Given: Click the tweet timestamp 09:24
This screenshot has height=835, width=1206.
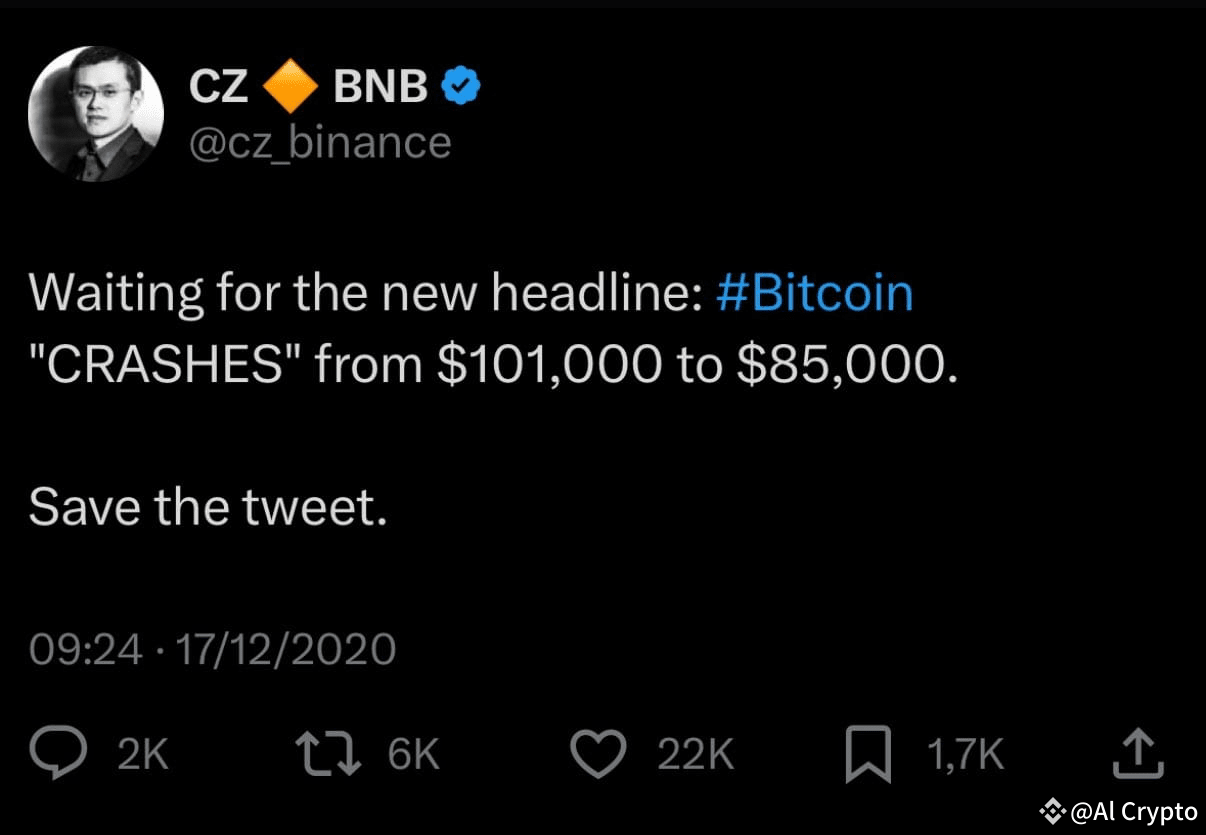Looking at the screenshot, I should coord(84,649).
